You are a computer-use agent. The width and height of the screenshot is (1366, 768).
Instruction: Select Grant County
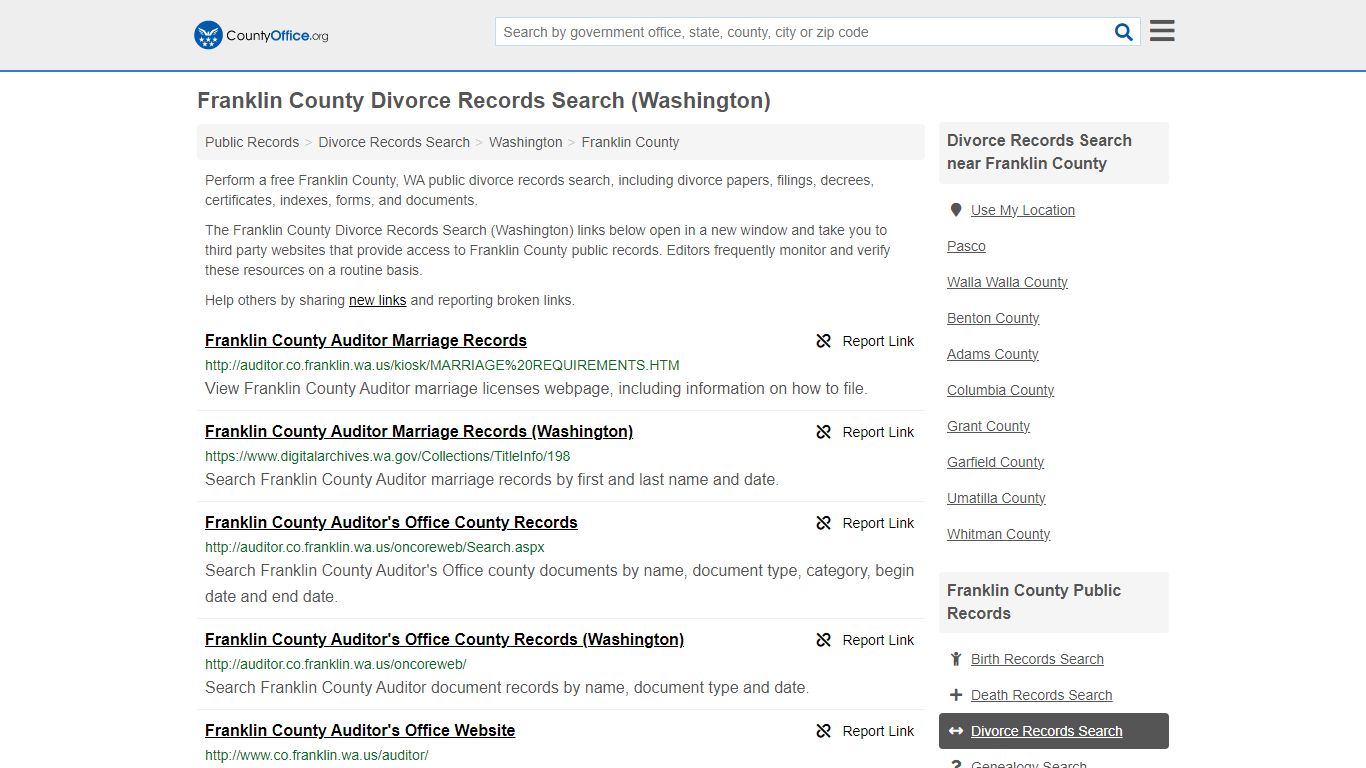click(988, 426)
